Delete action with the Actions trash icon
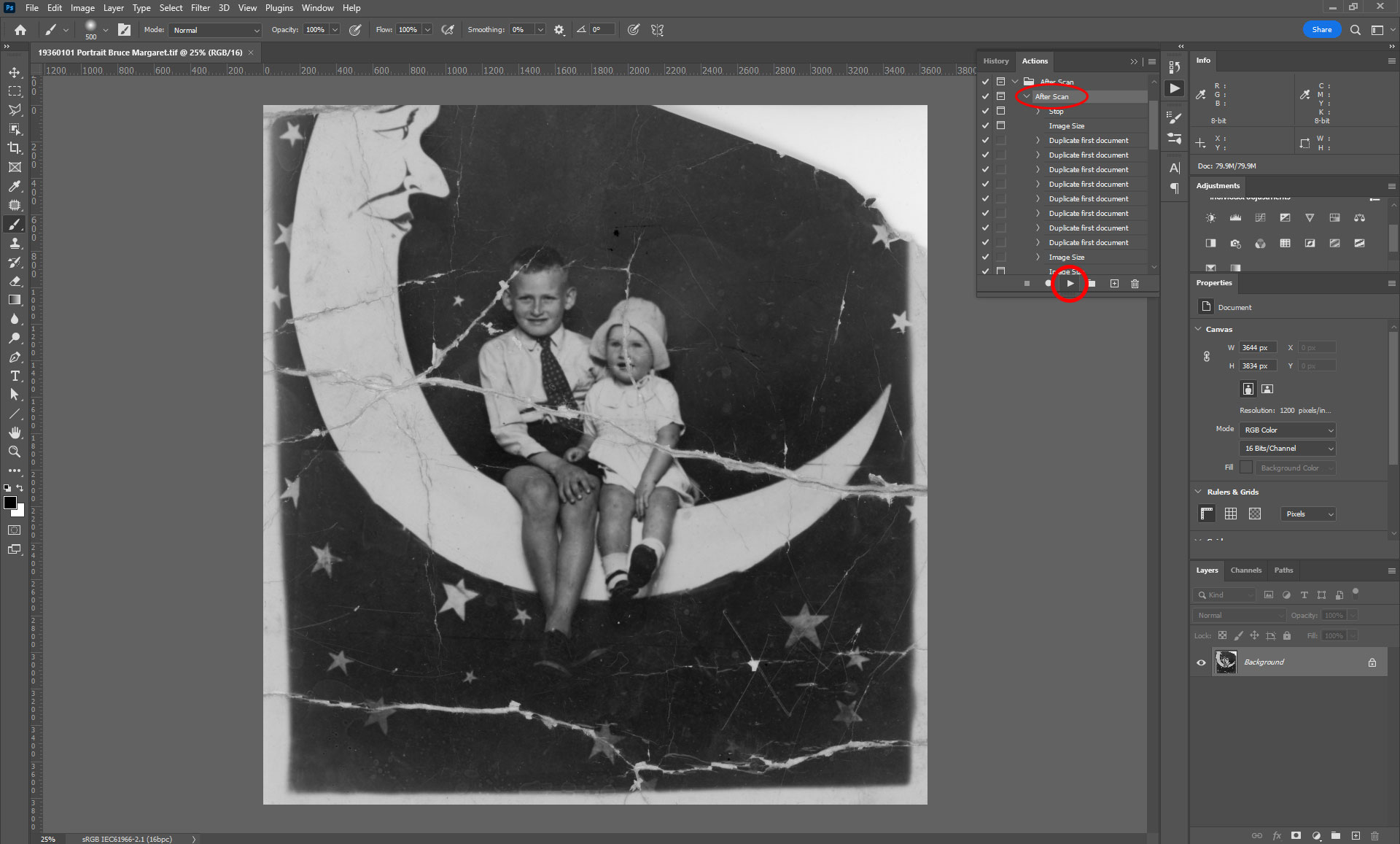This screenshot has height=844, width=1400. [1135, 284]
